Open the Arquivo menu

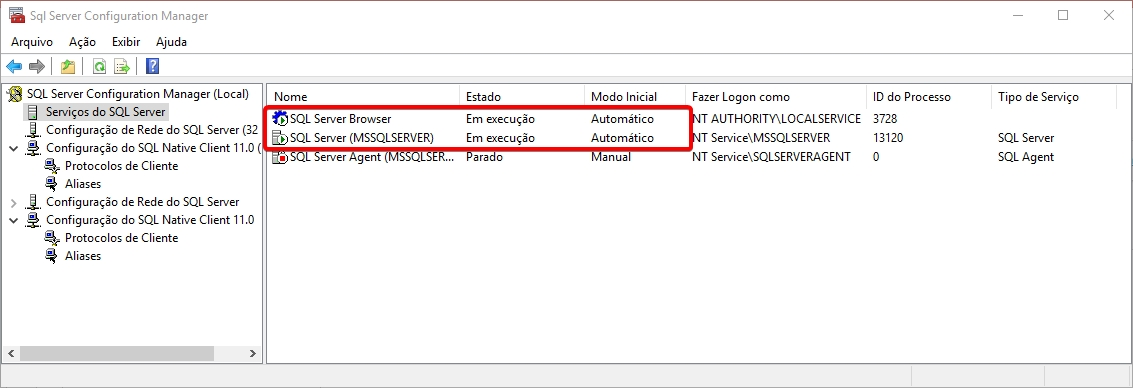[32, 42]
